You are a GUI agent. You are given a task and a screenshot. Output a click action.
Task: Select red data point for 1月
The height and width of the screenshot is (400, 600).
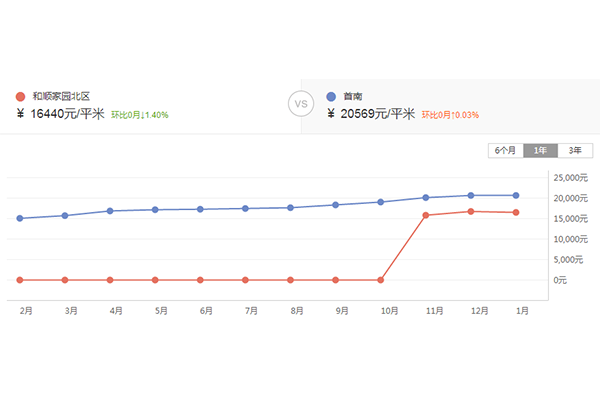[x=516, y=212]
